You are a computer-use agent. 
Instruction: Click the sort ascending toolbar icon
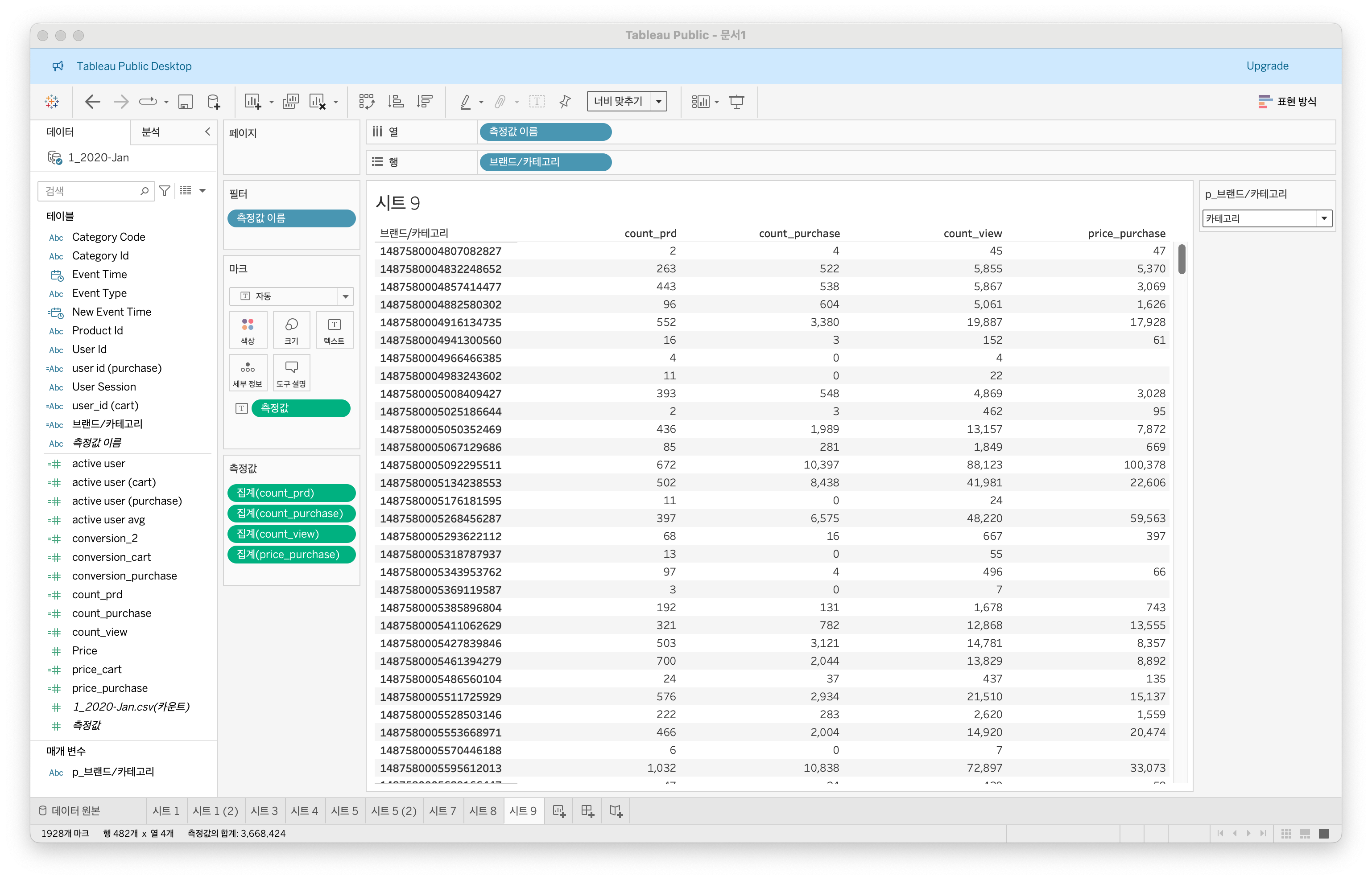pos(396,102)
